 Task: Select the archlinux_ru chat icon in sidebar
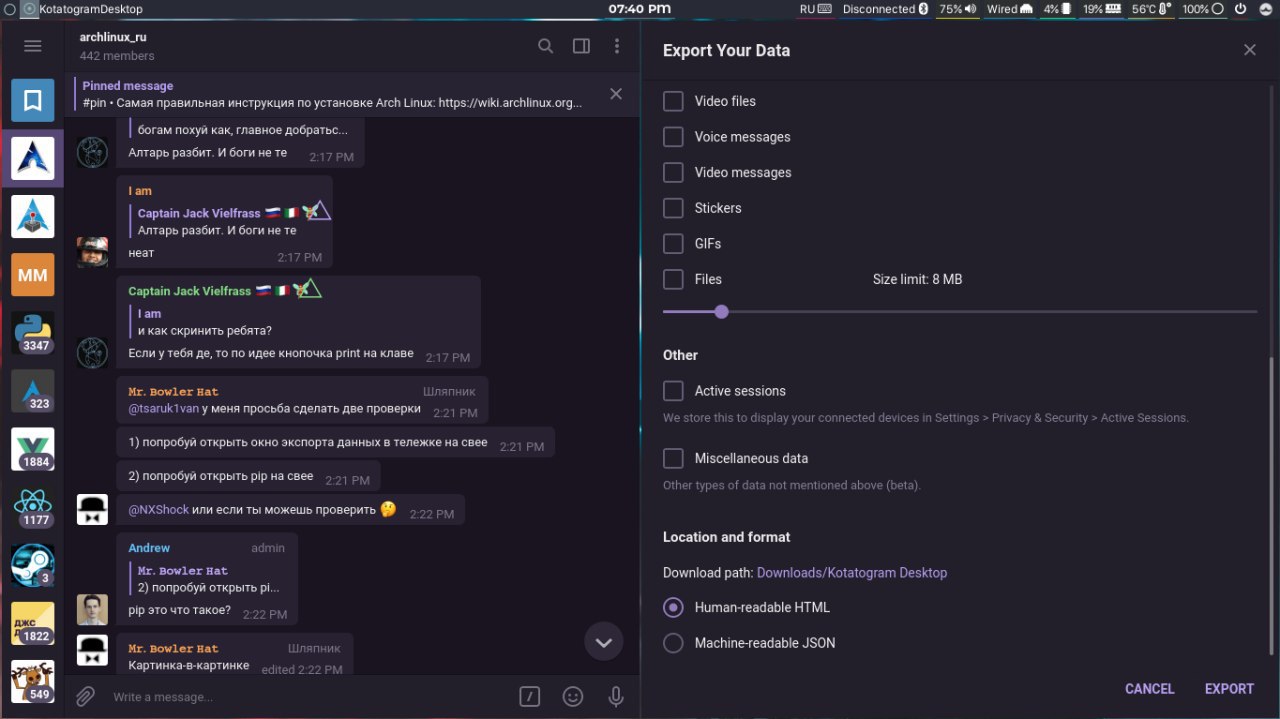pos(32,158)
